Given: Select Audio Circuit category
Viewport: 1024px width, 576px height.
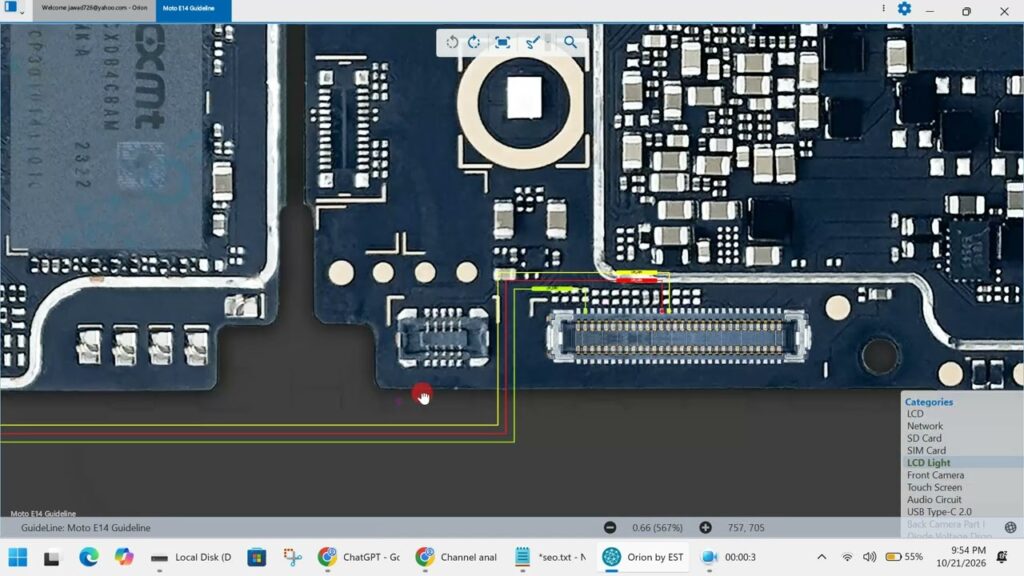Looking at the screenshot, I should coord(934,500).
